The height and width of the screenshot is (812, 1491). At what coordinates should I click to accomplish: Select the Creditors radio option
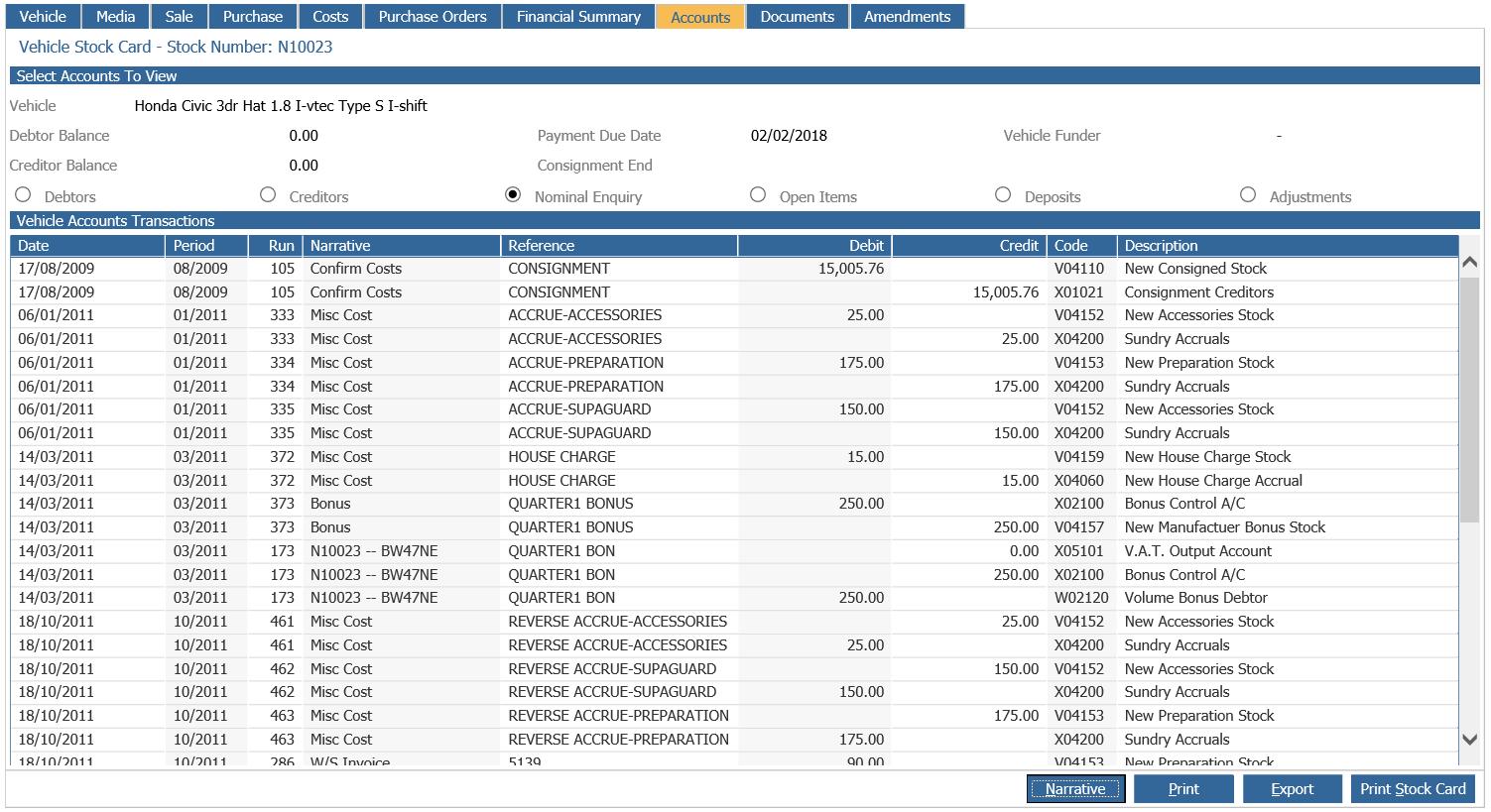coord(268,195)
